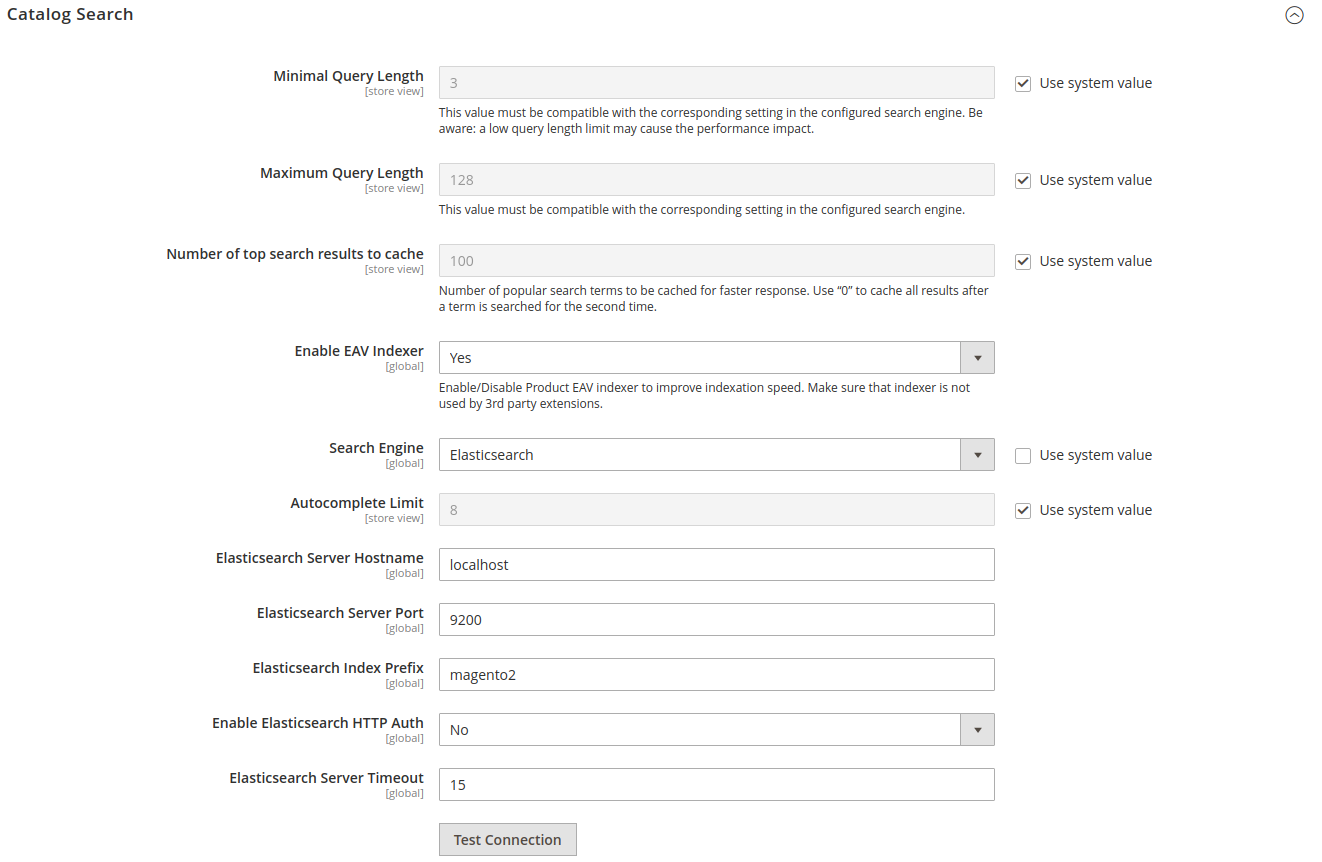
Task: Uncheck Use system value for Minimal Query Length
Action: [1023, 84]
